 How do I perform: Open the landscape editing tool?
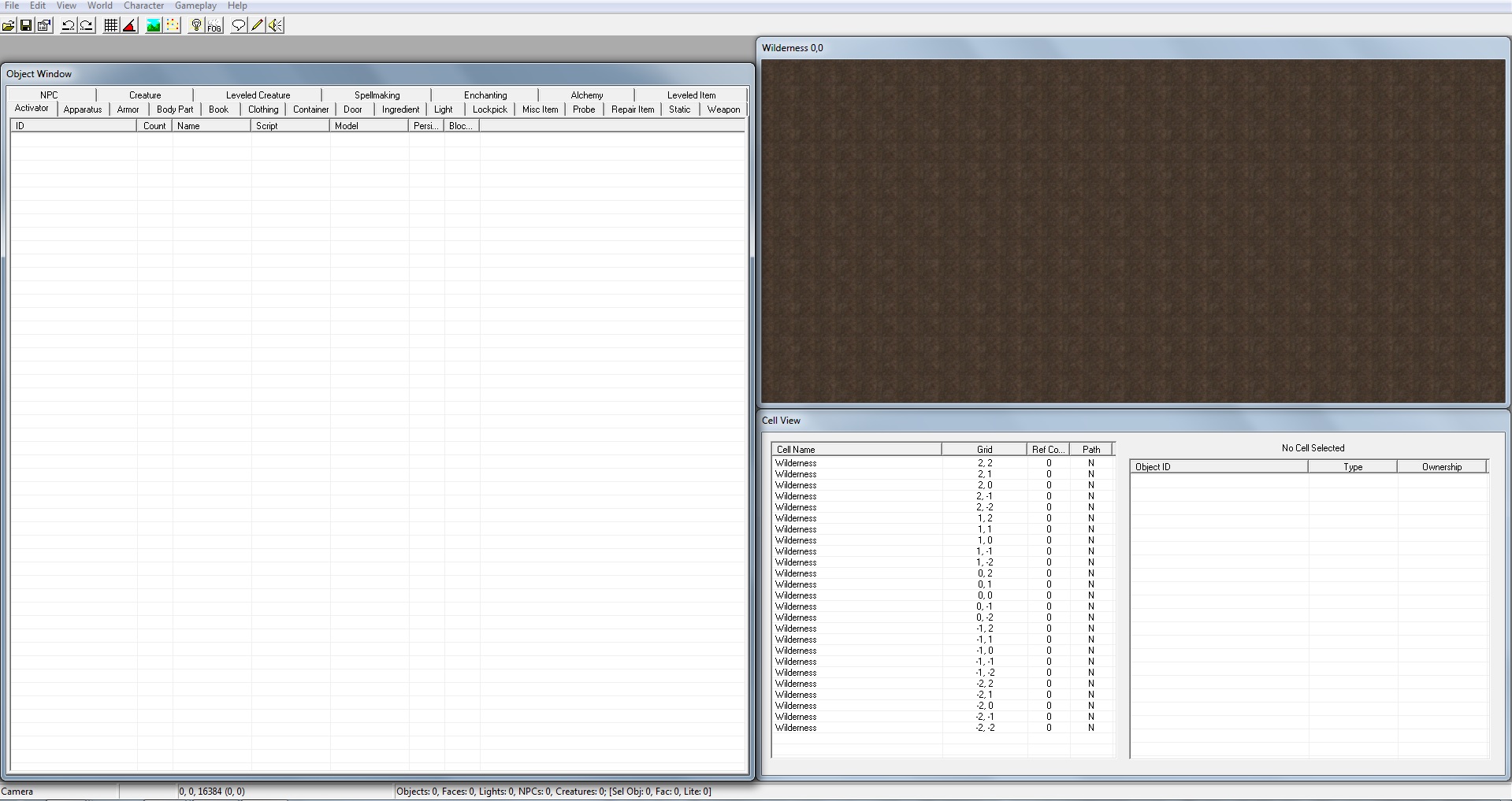tap(154, 25)
